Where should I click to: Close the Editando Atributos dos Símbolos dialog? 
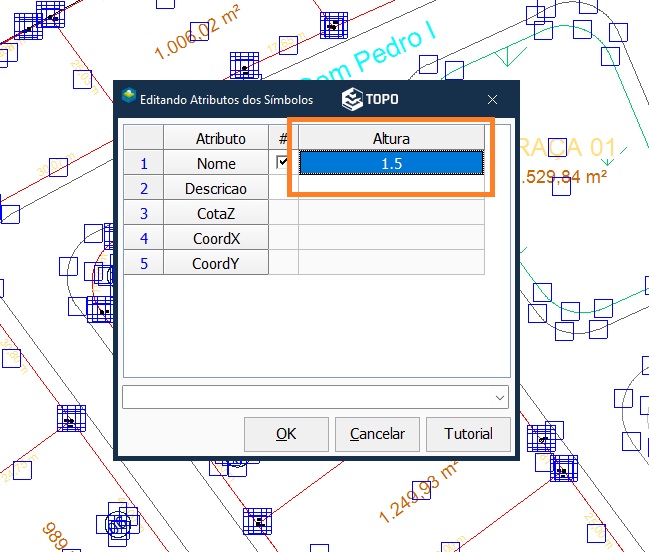point(492,99)
